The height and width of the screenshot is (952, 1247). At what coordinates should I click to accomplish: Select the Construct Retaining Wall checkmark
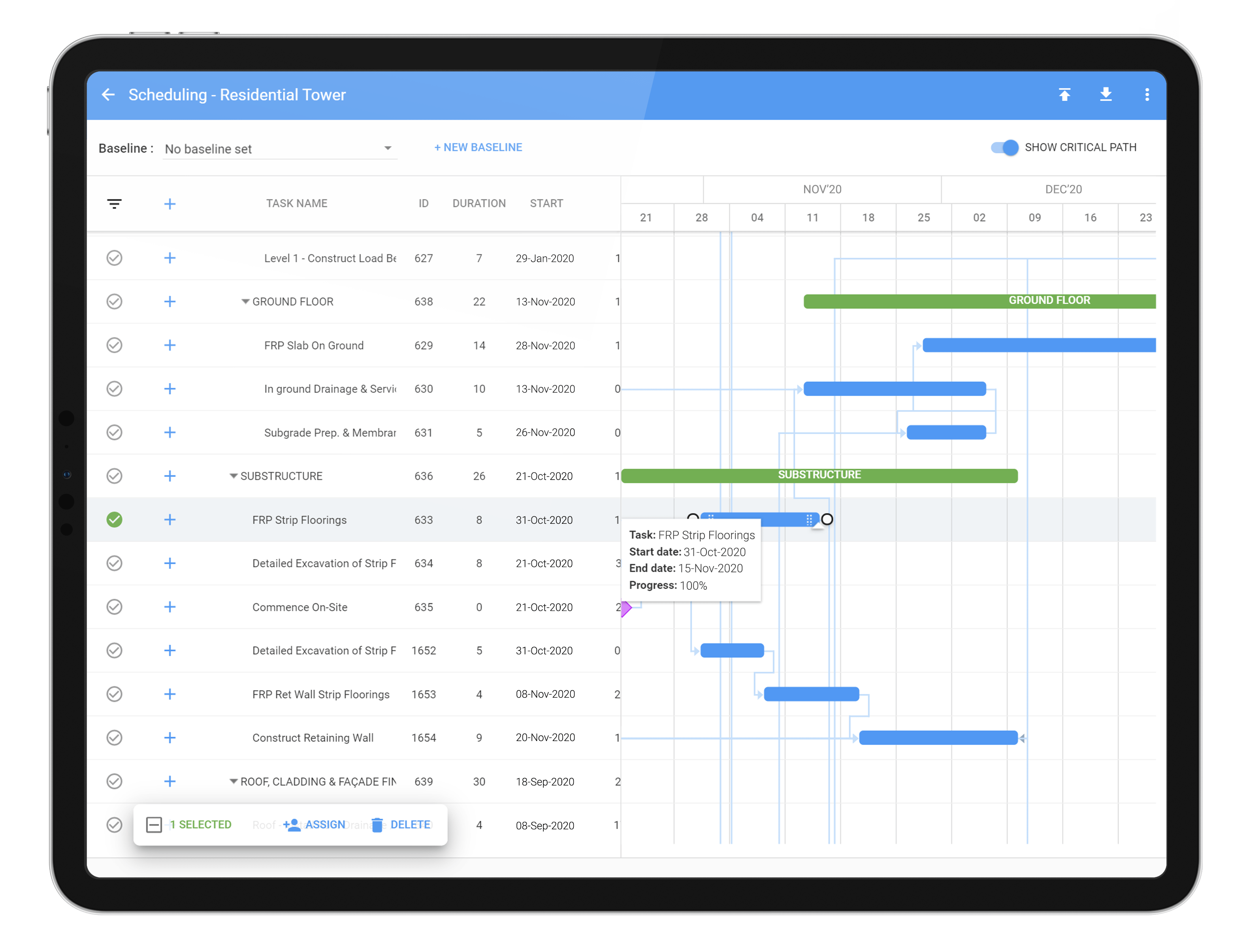pos(115,738)
